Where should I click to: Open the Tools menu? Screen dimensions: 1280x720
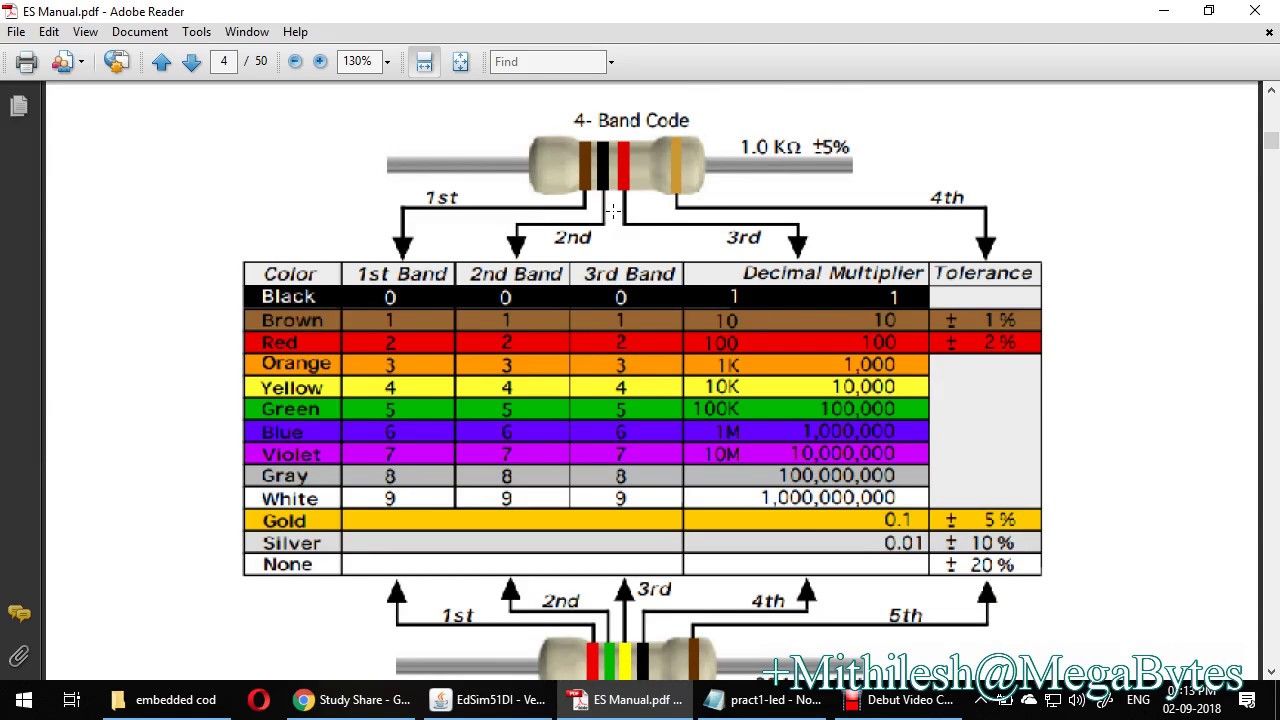click(196, 32)
